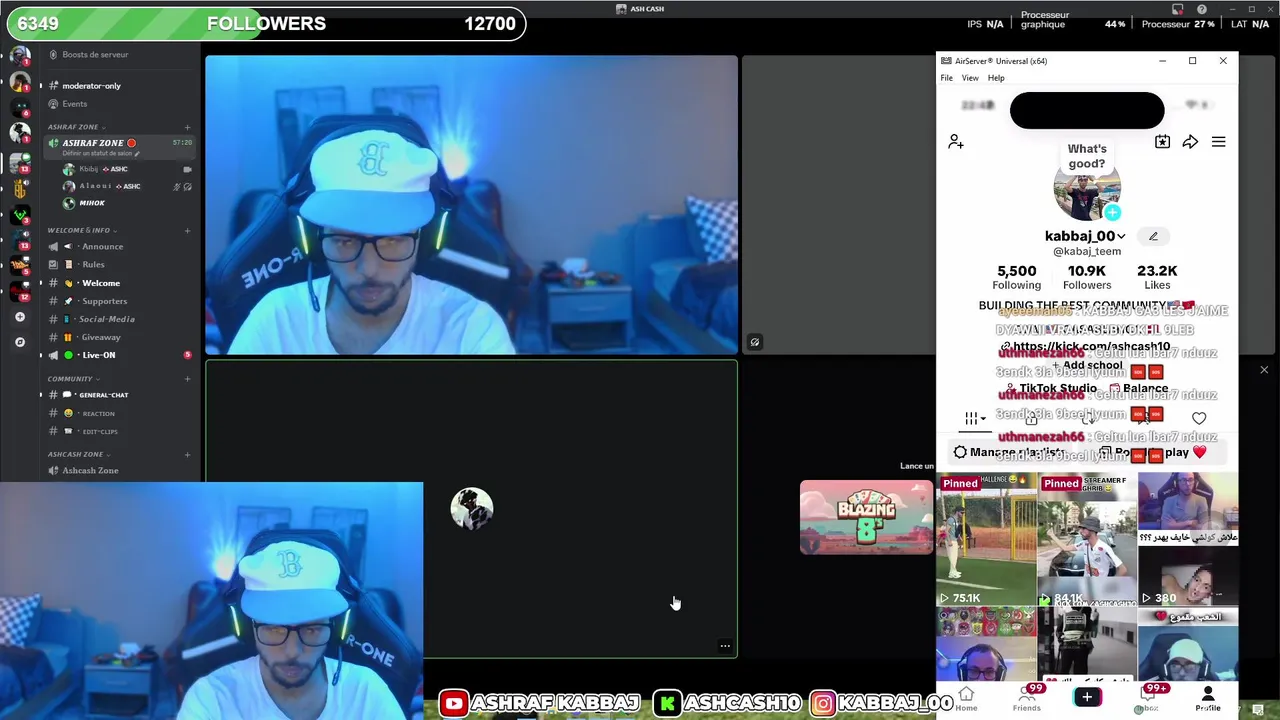Open the TikTok hamburger menu
This screenshot has height=720, width=1280.
point(1218,142)
